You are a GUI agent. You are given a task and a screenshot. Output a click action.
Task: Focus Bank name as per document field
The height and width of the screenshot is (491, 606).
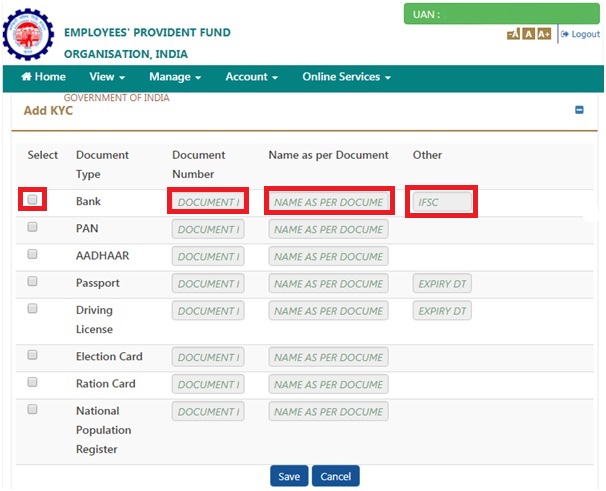(329, 202)
